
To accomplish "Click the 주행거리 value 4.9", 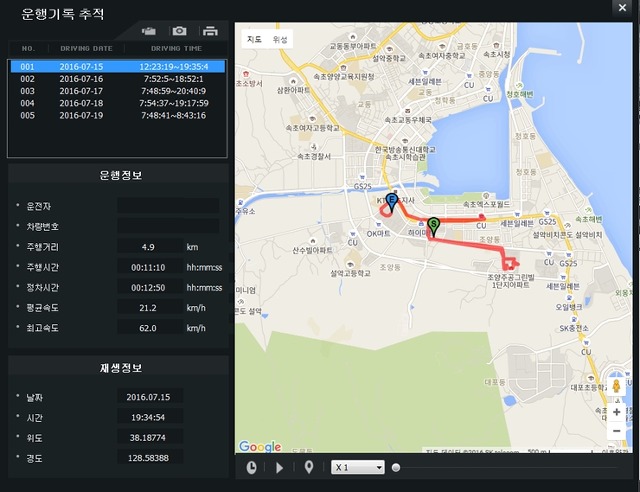I will (150, 247).
